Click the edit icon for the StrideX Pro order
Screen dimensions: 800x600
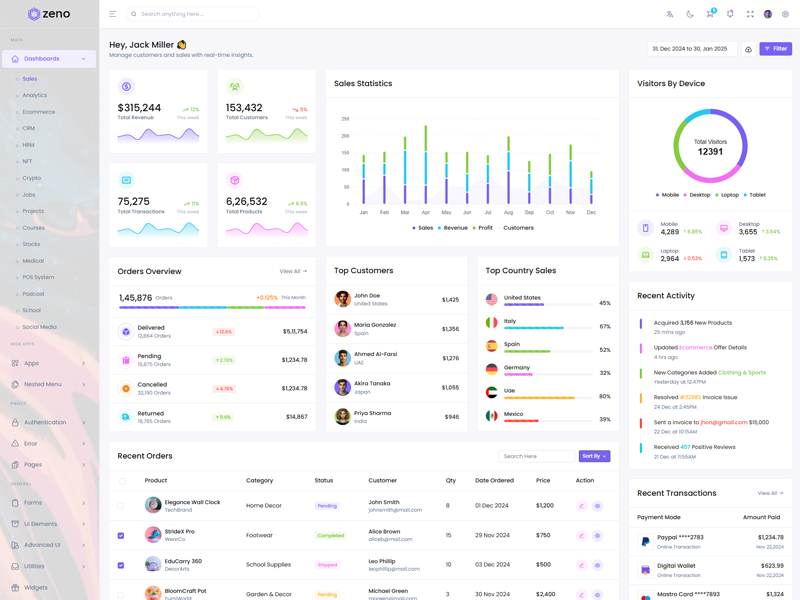point(581,535)
